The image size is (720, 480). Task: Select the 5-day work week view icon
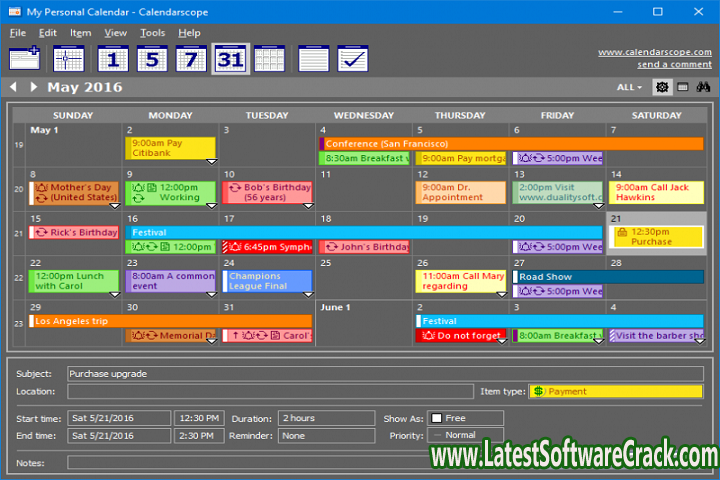coord(152,58)
